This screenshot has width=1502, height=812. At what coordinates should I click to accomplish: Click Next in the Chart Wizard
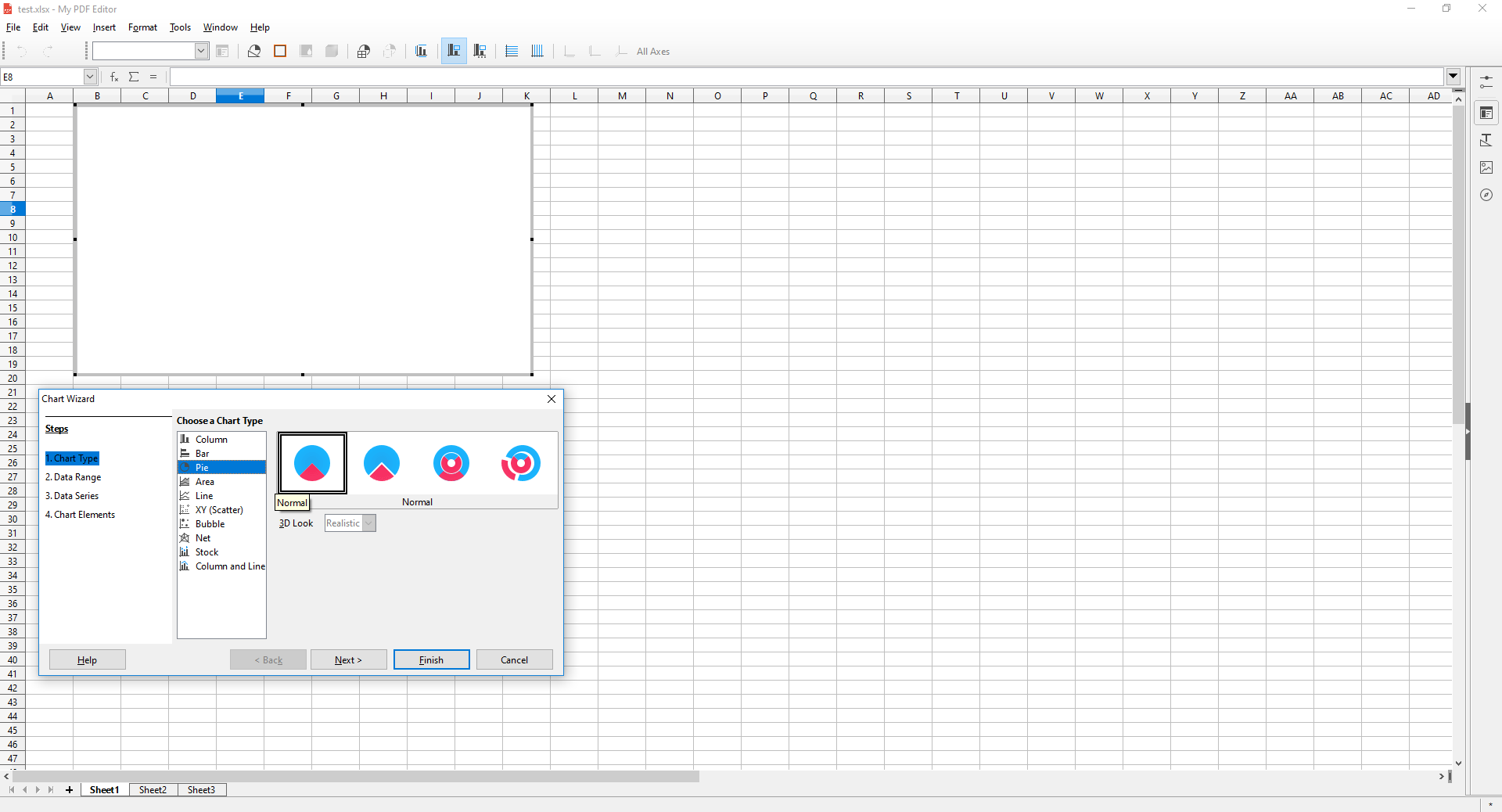349,660
